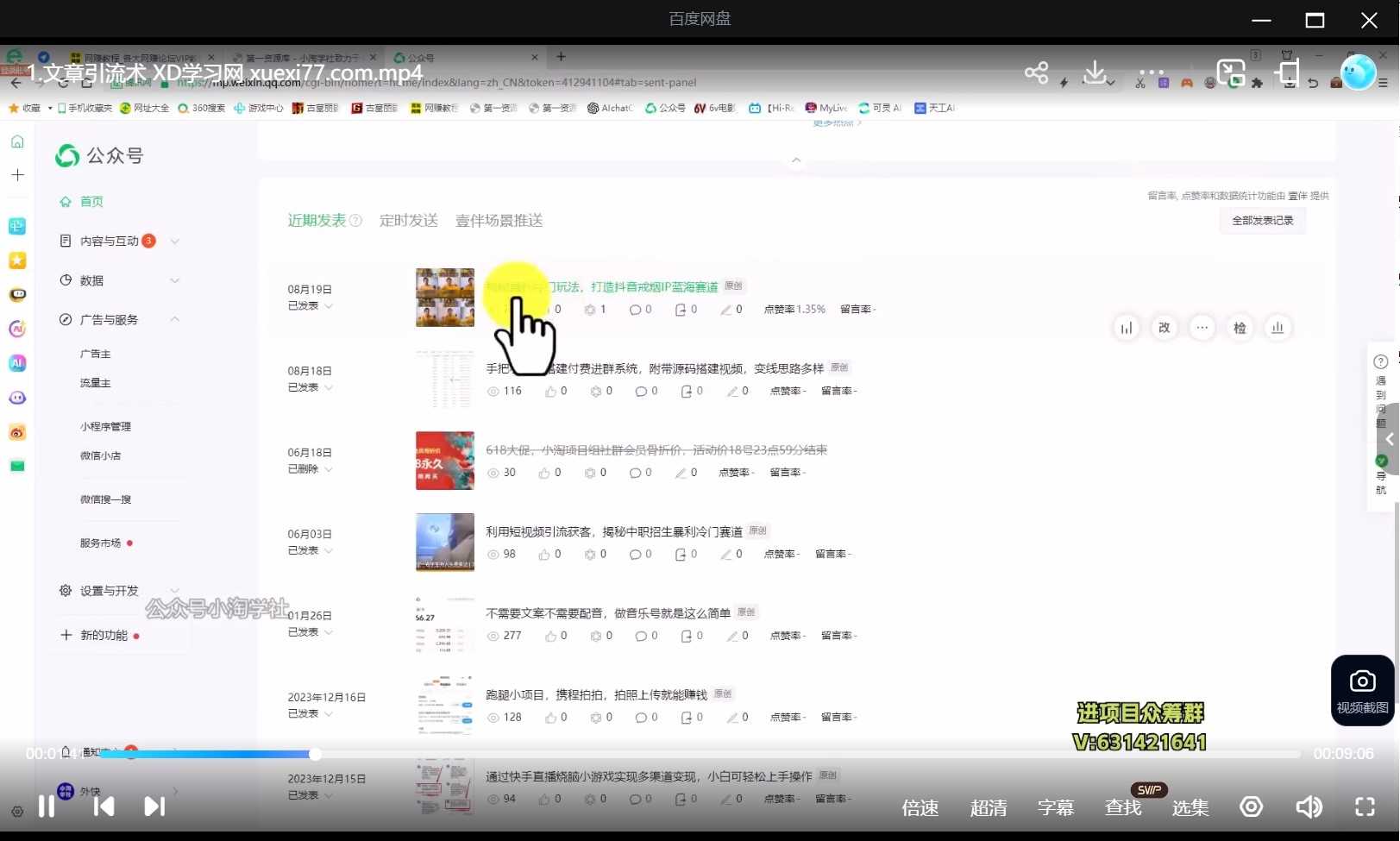Switch to the 定时发送 tab
The width and height of the screenshot is (1400, 841).
(408, 221)
